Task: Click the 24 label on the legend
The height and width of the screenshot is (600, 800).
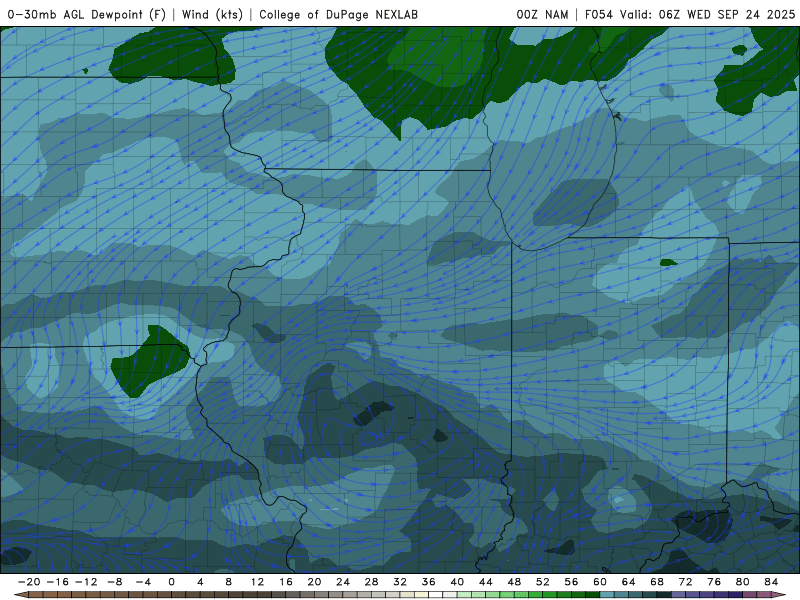Action: (x=343, y=582)
